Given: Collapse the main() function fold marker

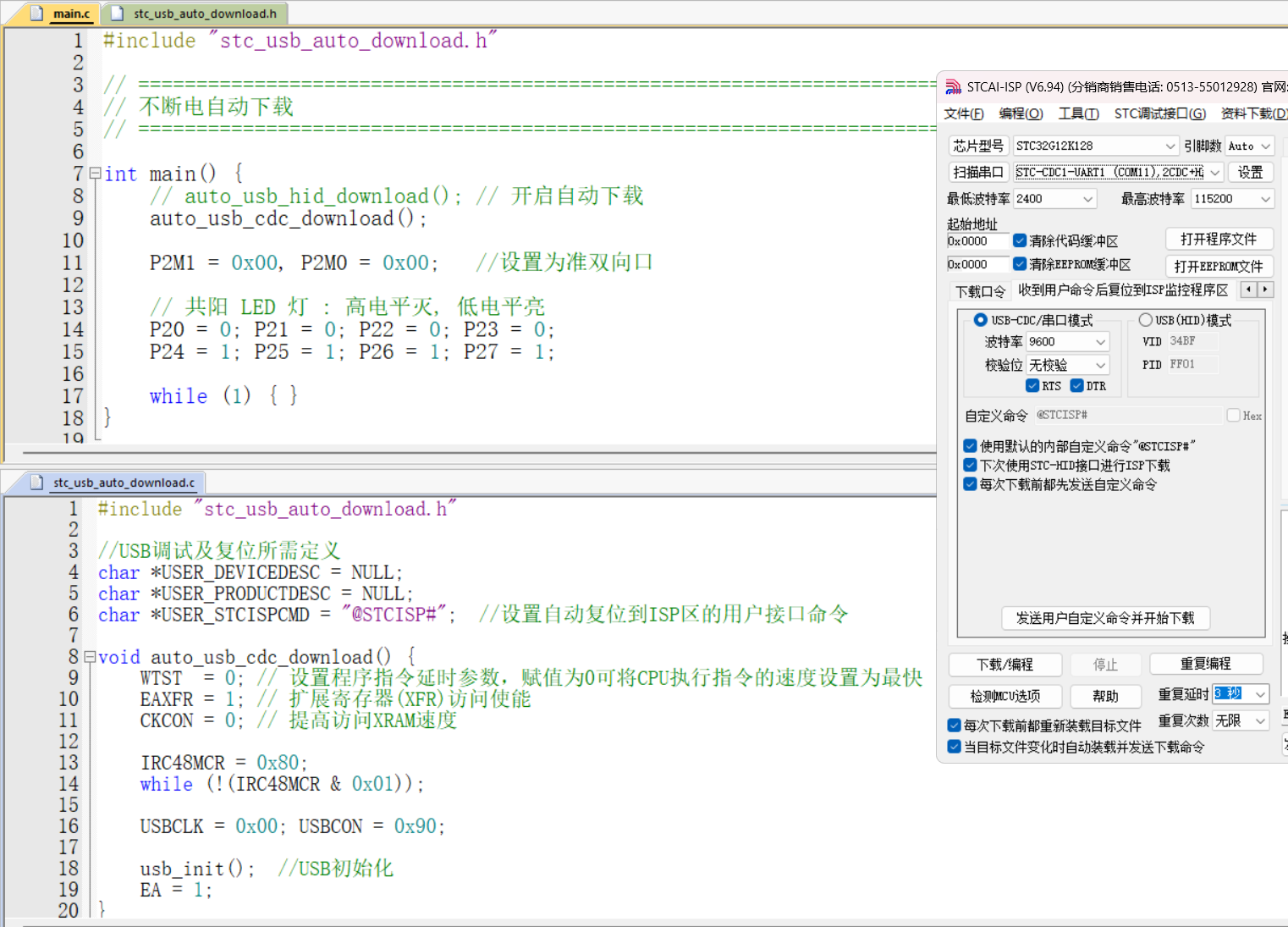Looking at the screenshot, I should tap(95, 173).
